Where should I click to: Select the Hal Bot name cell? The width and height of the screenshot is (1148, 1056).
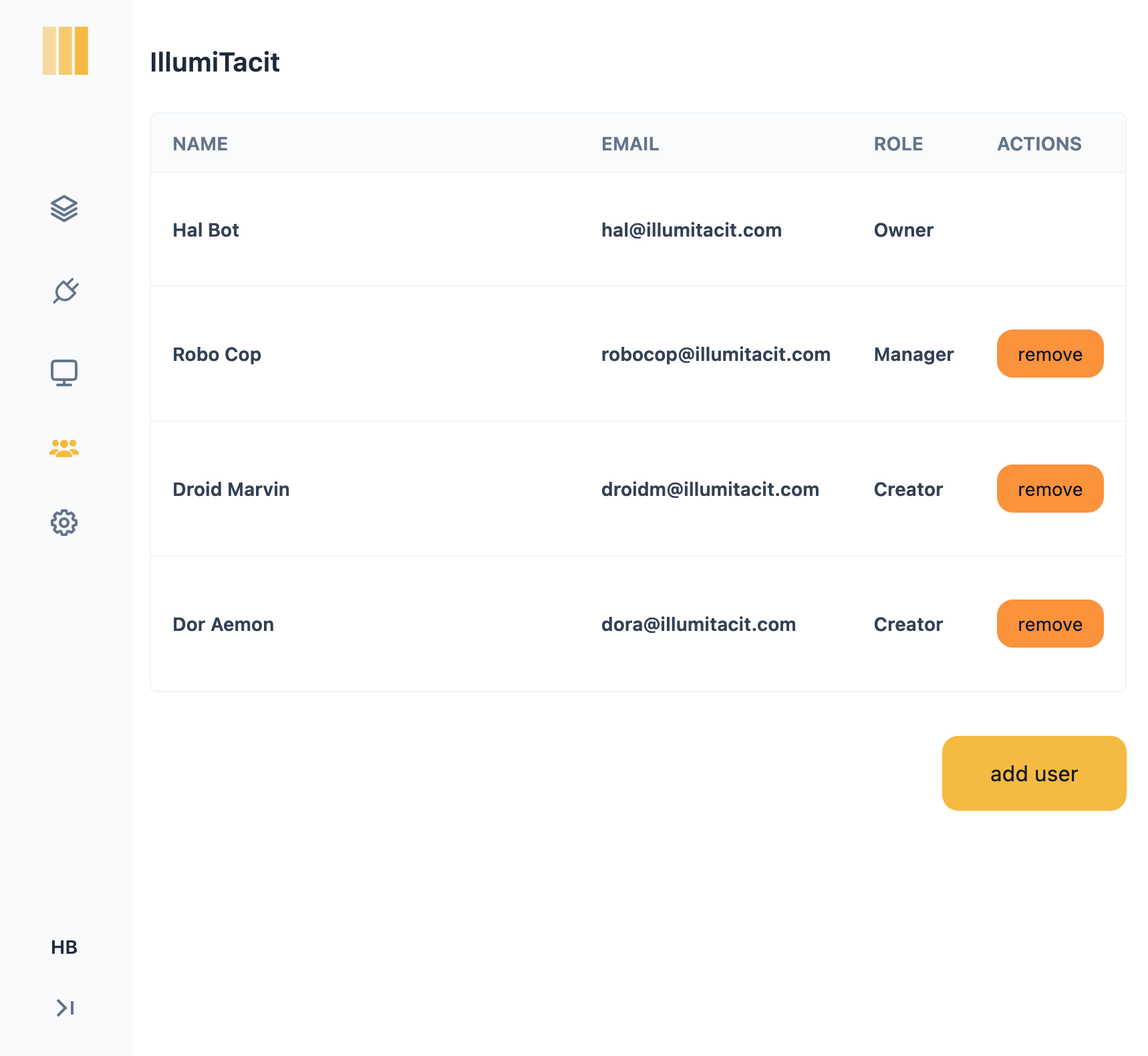coord(206,230)
